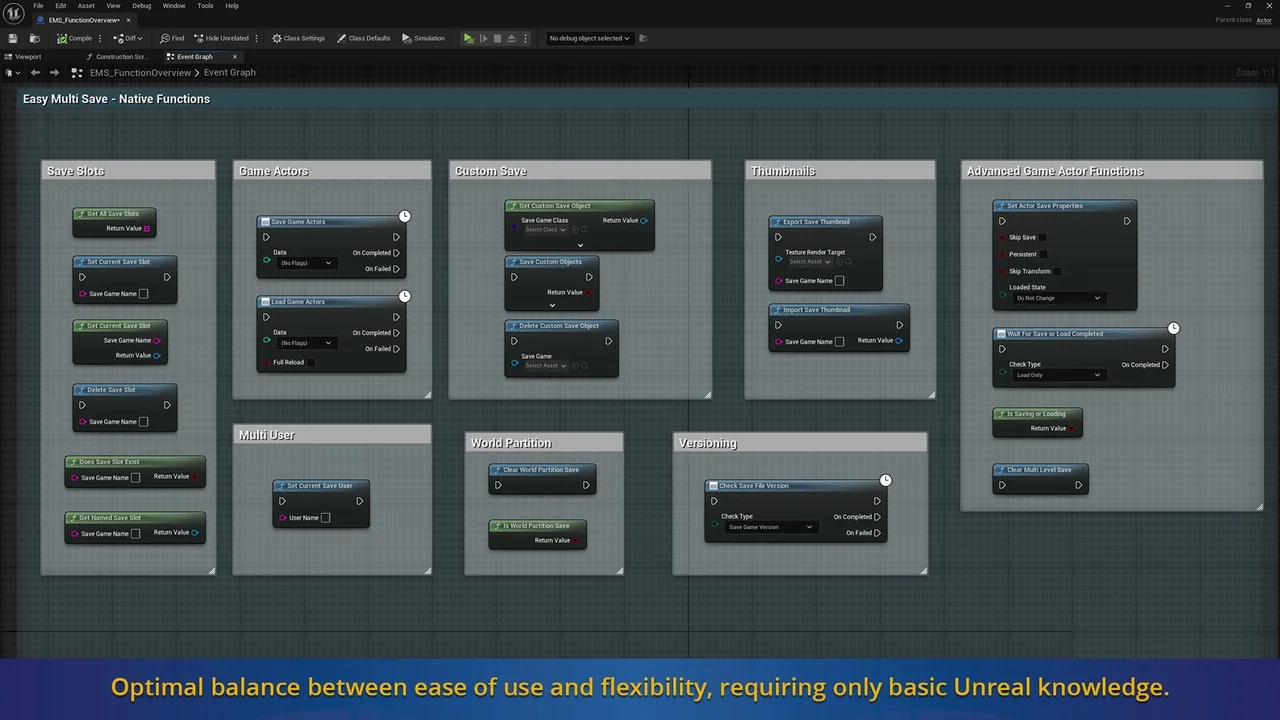Screen dimensions: 1280x720
Task: Click the Compile button
Action: coord(74,38)
